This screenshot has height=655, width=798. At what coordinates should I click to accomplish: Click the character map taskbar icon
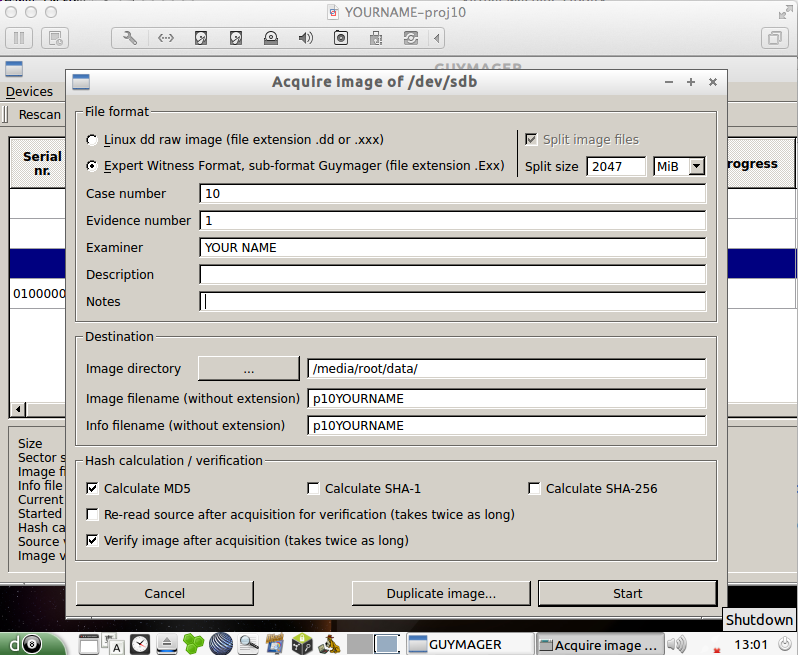[x=113, y=644]
